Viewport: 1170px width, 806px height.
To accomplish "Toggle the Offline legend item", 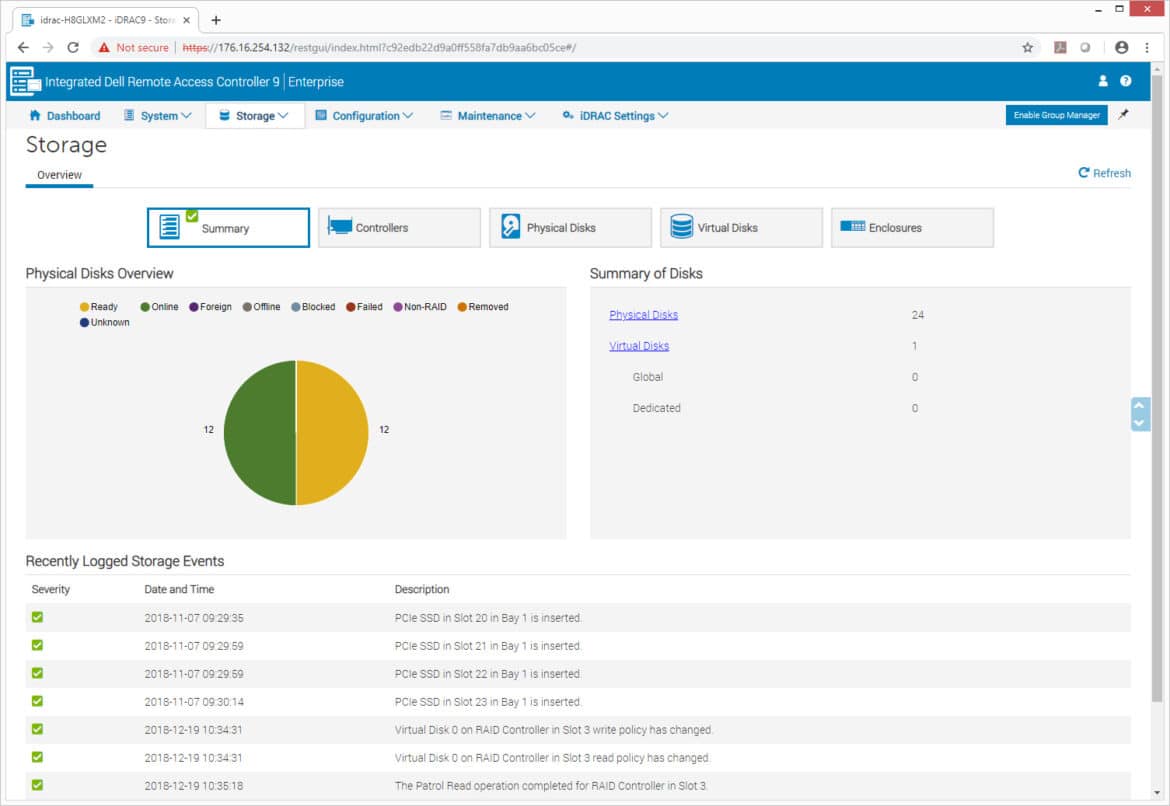I will click(261, 307).
